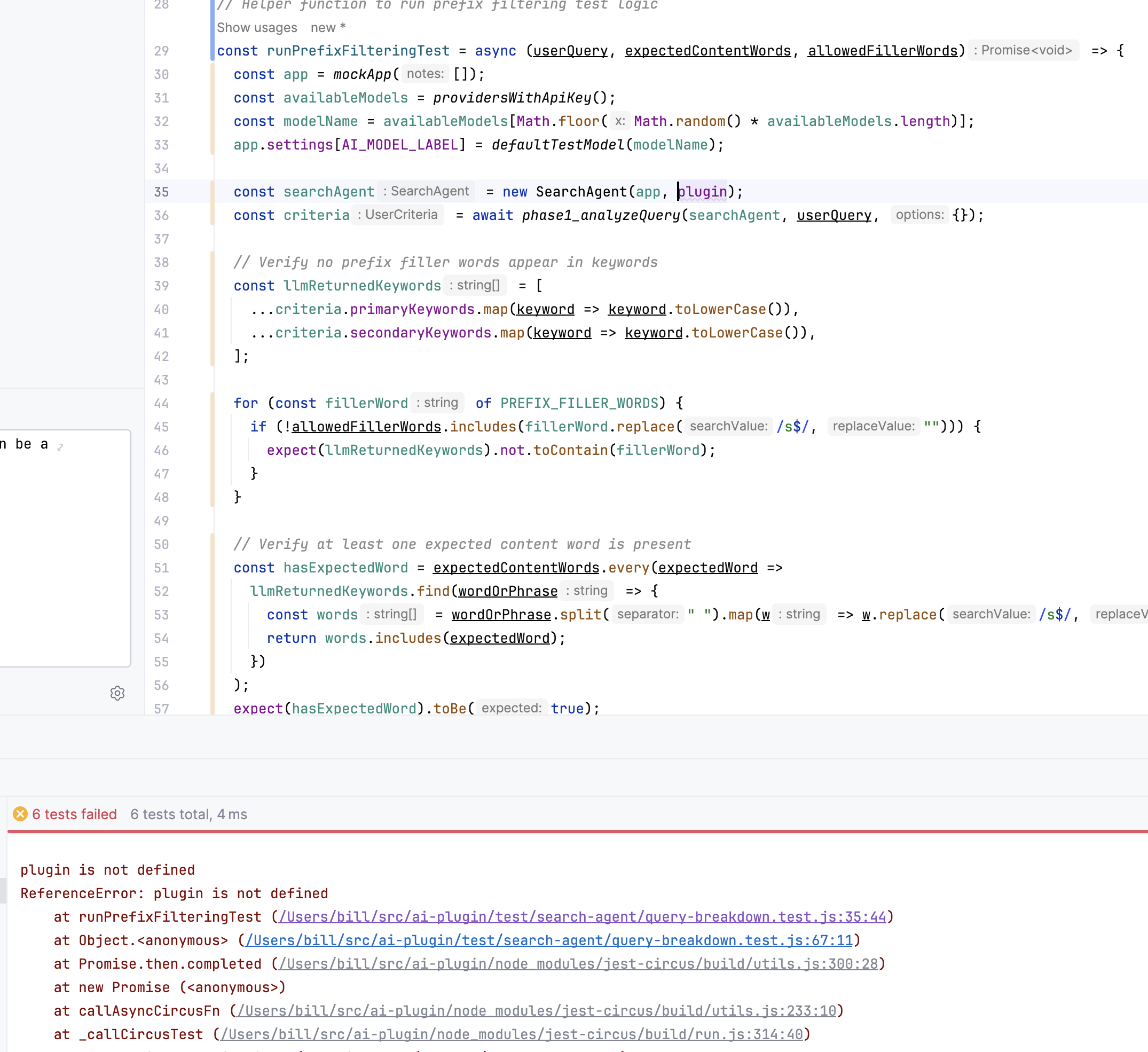Click the red failed tests status icon
The height and width of the screenshot is (1052, 1148).
click(20, 814)
